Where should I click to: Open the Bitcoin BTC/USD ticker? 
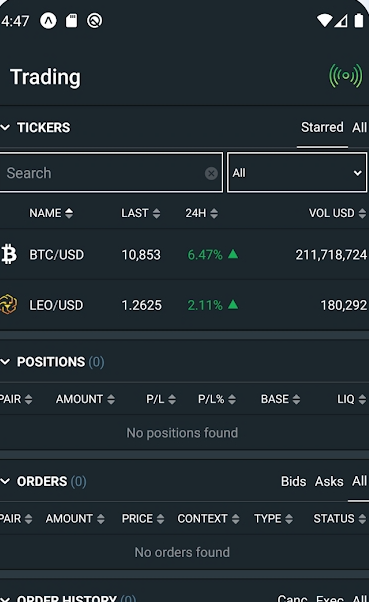pyautogui.click(x=184, y=255)
